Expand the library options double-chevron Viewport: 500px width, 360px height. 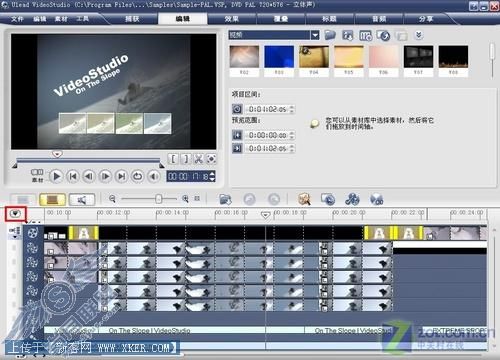coord(419,35)
